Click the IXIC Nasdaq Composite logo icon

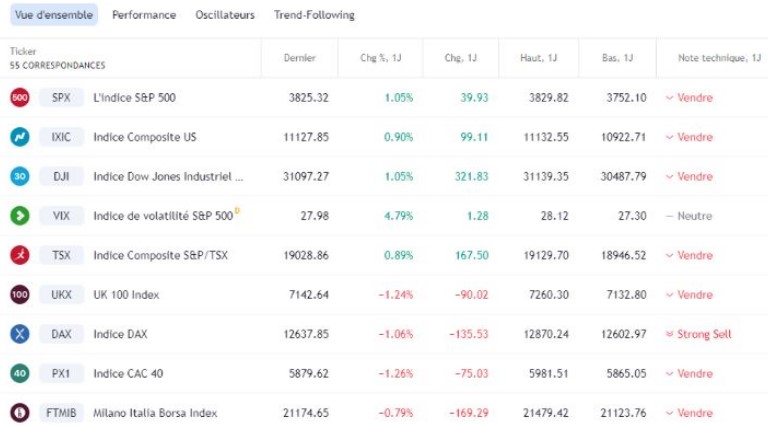click(19, 137)
